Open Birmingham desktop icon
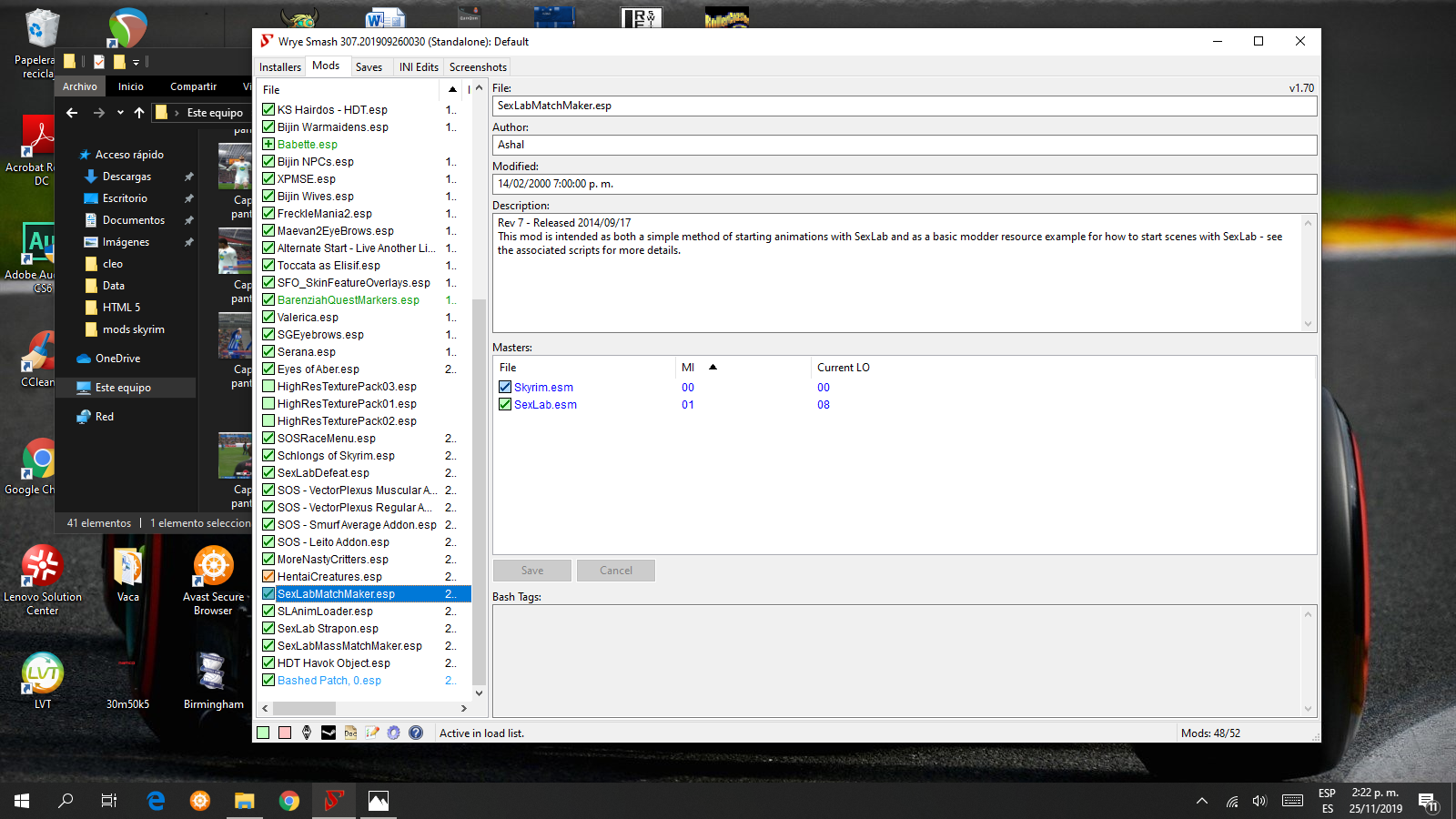This screenshot has width=1456, height=819. pyautogui.click(x=213, y=681)
